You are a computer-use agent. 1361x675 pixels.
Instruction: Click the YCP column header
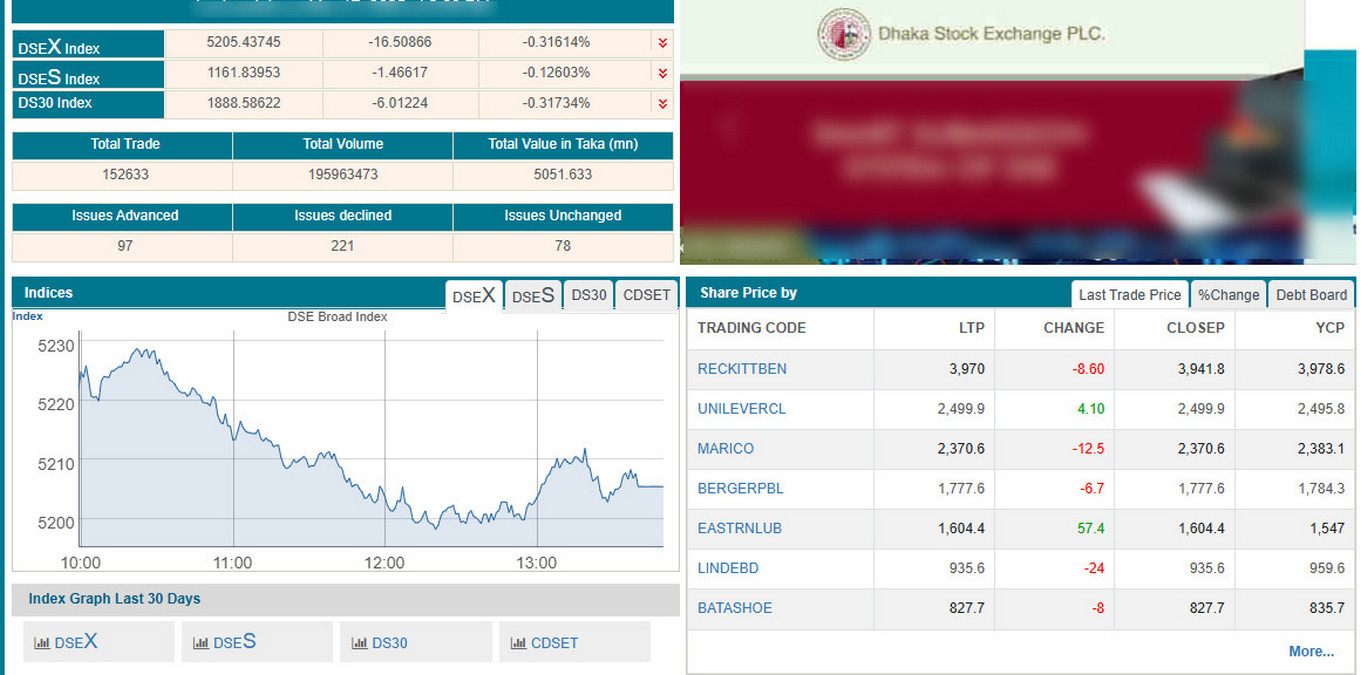(x=1330, y=328)
